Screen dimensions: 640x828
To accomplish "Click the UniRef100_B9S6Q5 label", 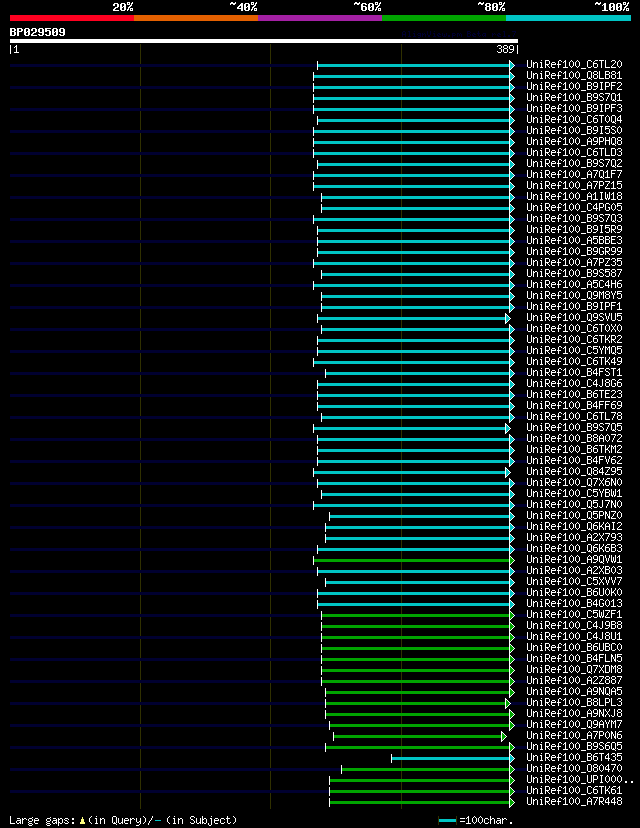I will tap(574, 746).
